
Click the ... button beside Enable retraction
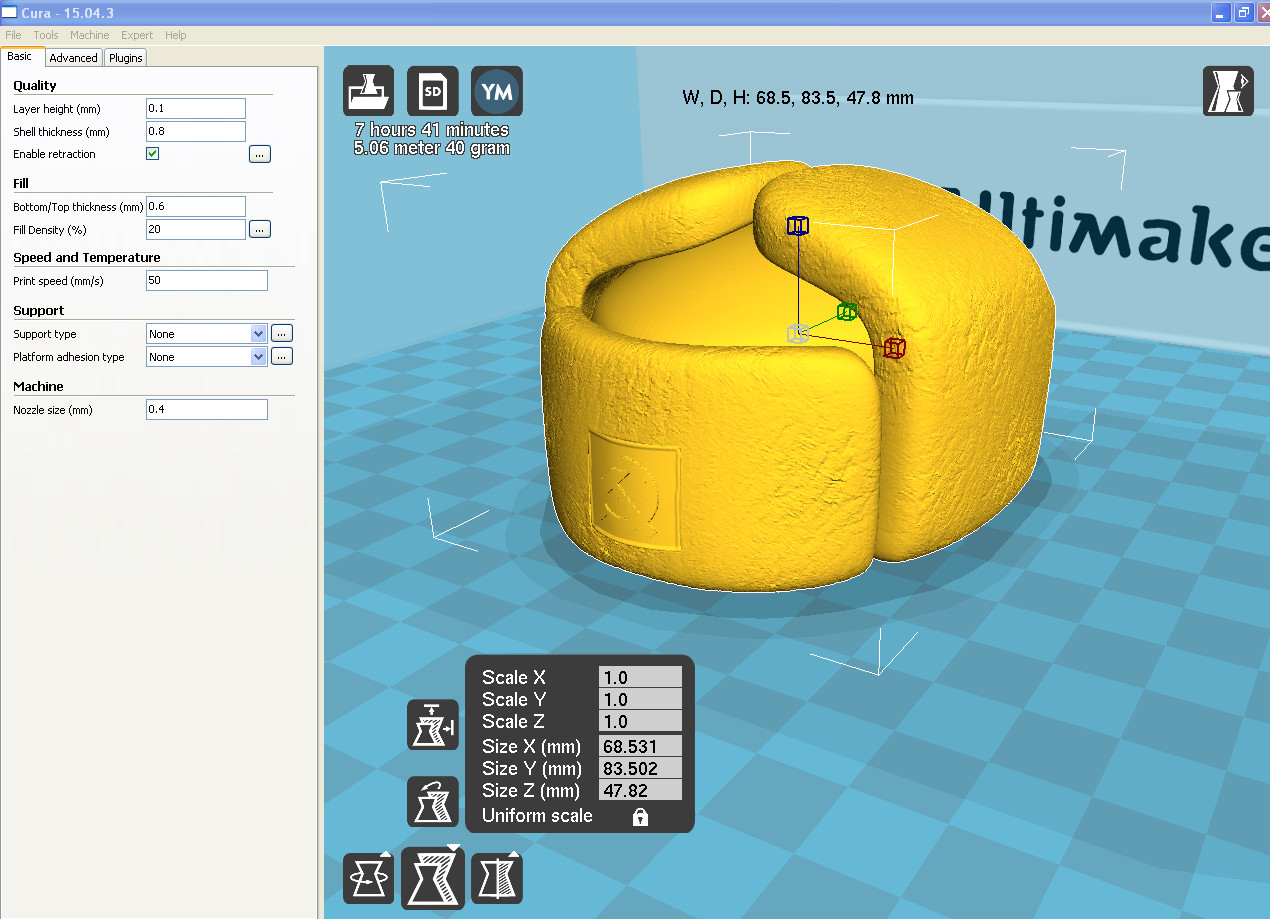pos(260,154)
